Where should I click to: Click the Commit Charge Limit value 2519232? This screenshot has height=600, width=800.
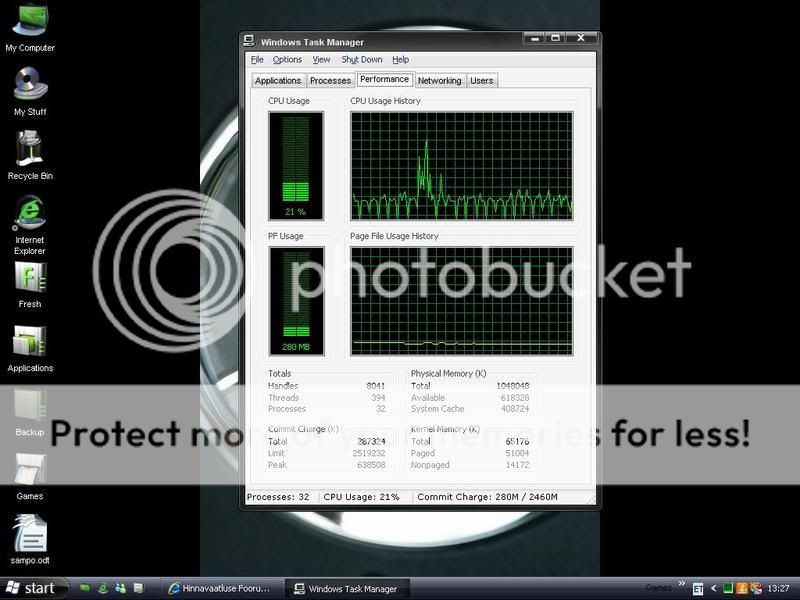369,453
